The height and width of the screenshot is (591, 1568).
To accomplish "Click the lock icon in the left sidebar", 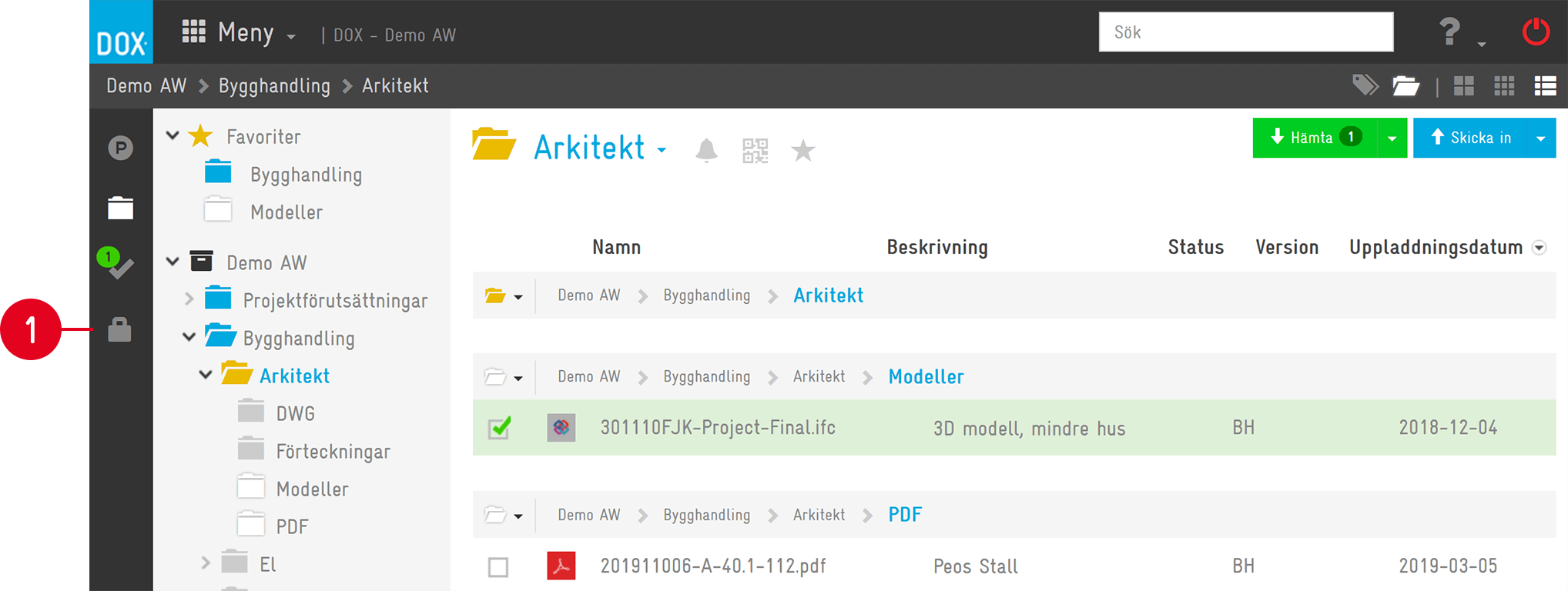I will point(120,329).
